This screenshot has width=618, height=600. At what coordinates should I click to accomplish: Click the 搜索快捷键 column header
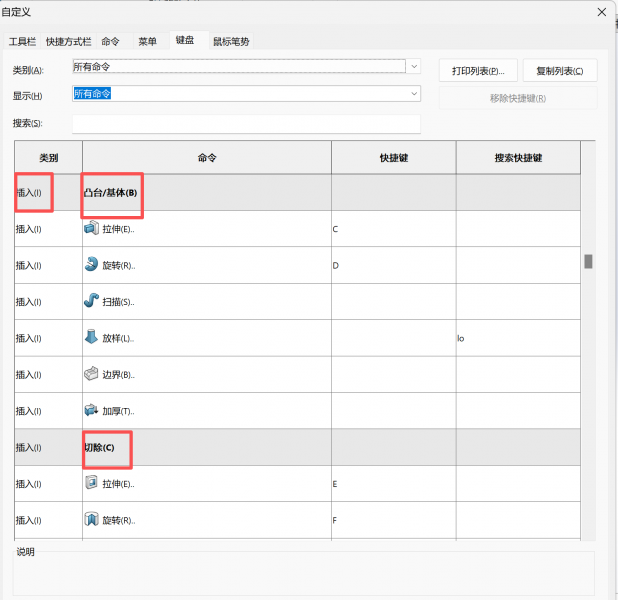518,158
